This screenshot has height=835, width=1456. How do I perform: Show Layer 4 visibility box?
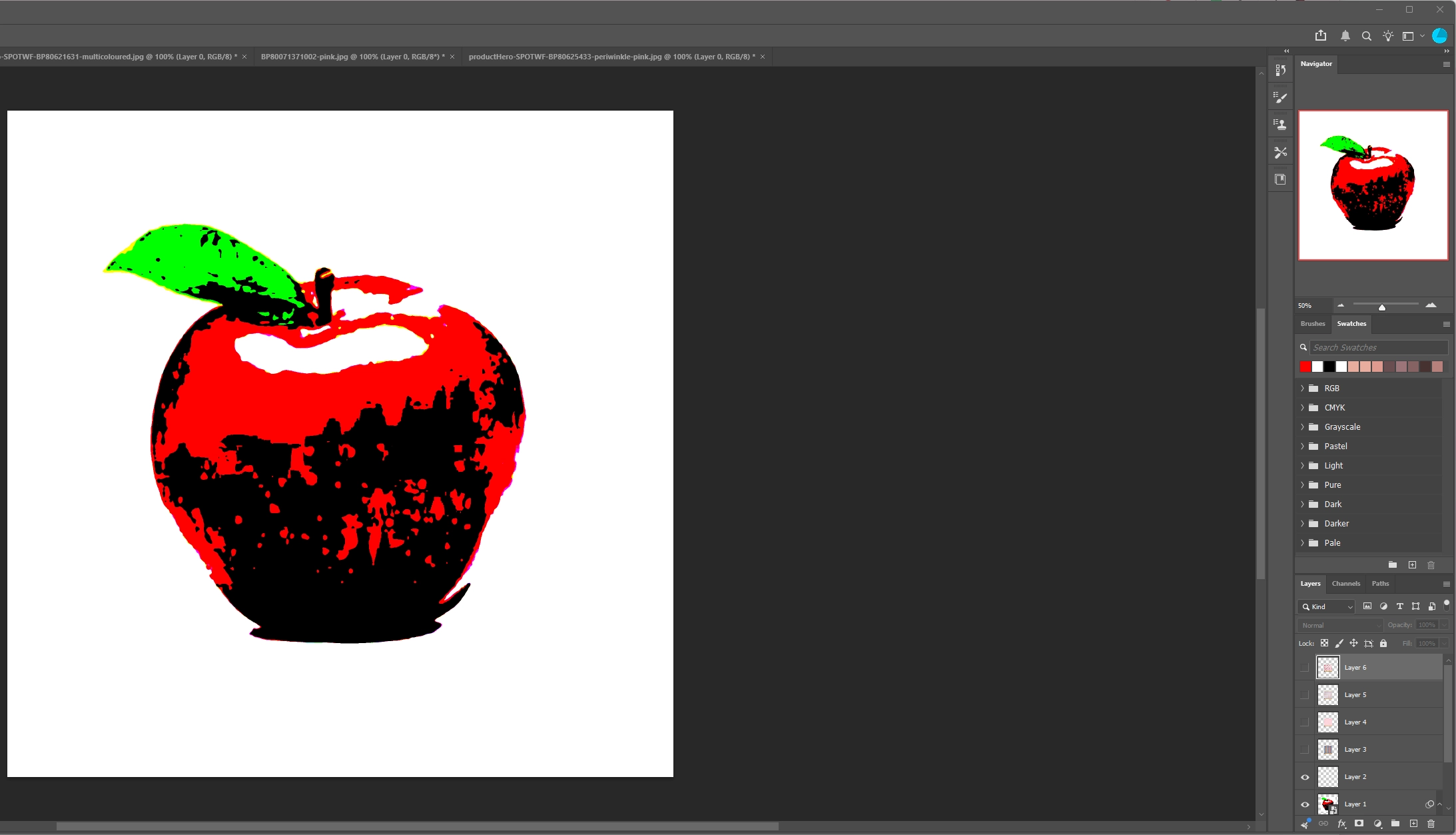tap(1305, 722)
